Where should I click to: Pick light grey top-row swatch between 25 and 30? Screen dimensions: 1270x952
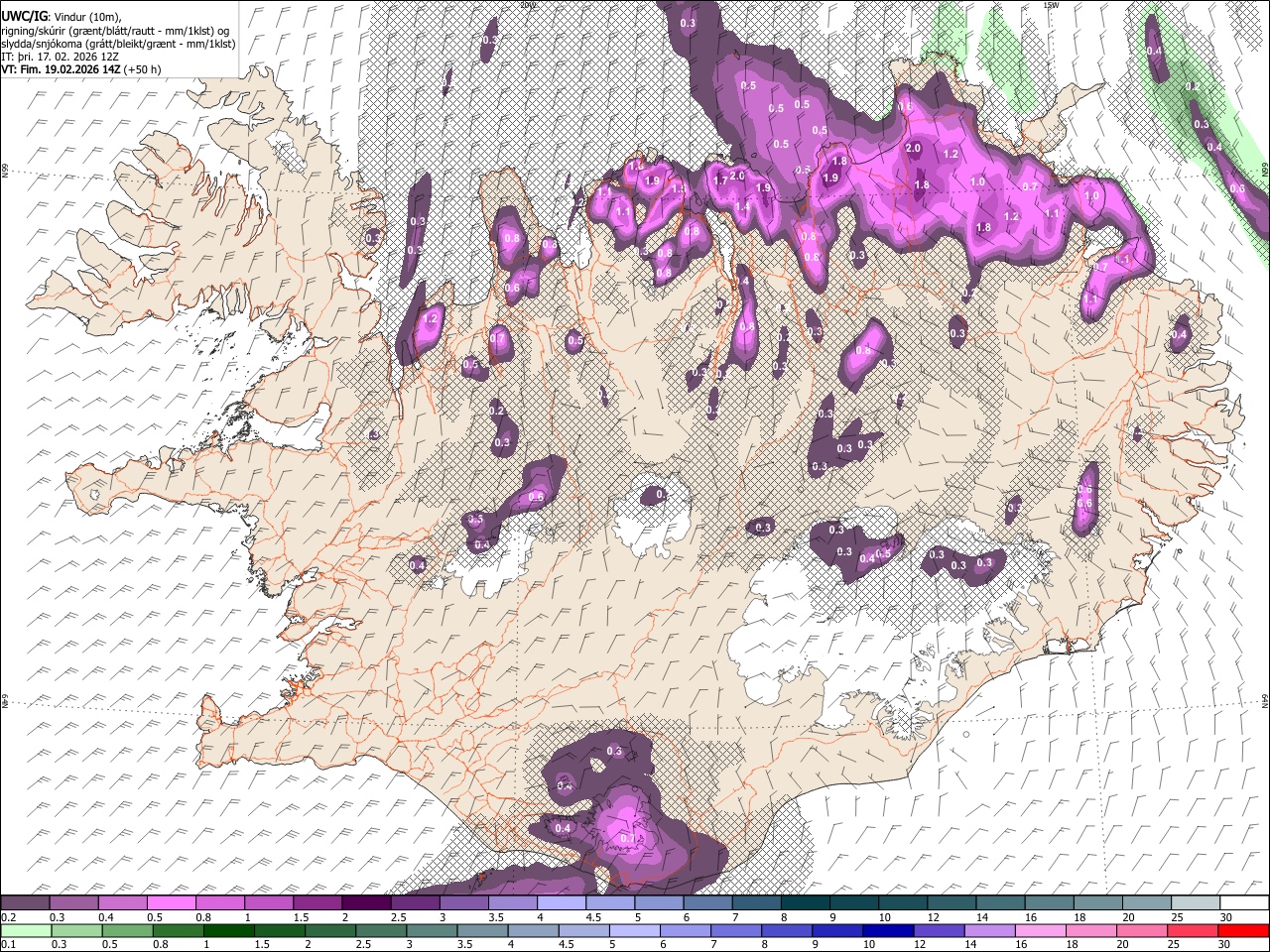1196,903
